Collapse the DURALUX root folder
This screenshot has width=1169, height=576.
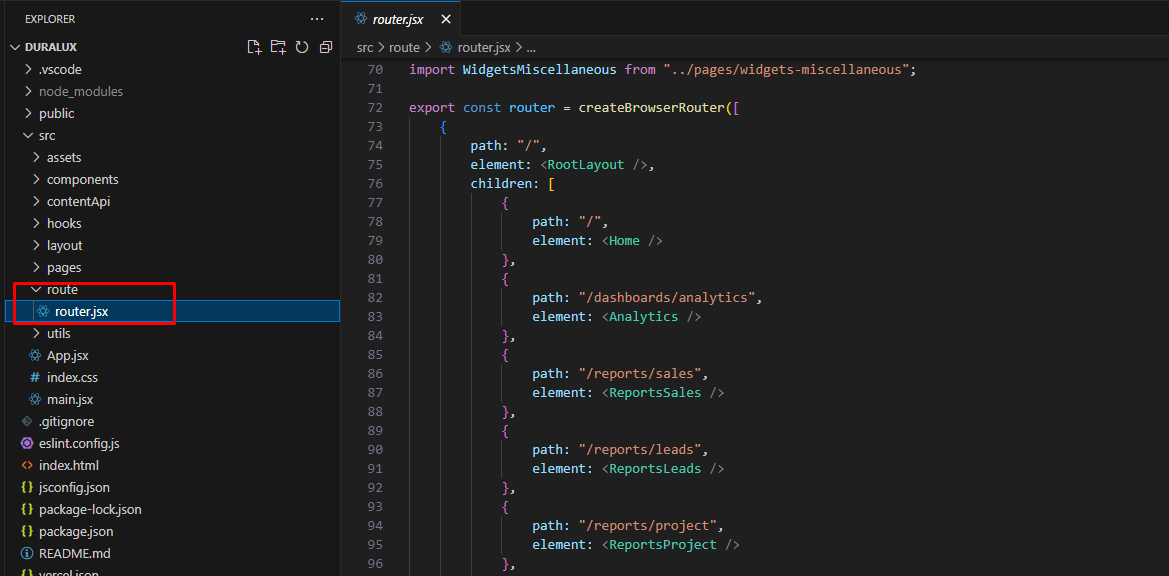click(x=14, y=47)
